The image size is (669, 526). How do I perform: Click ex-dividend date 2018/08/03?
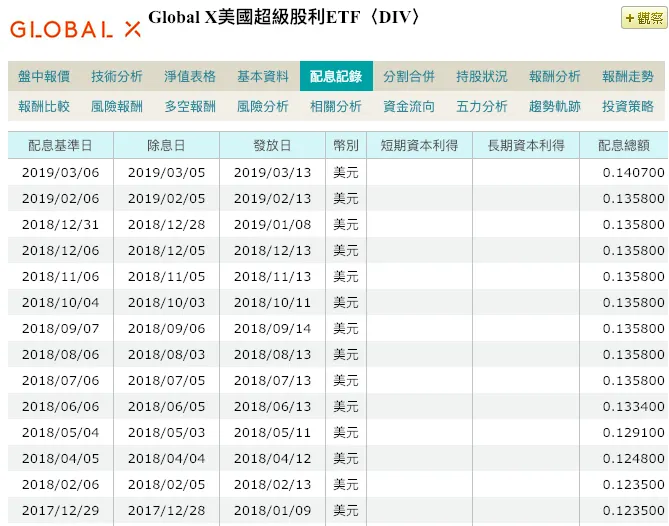(166, 355)
